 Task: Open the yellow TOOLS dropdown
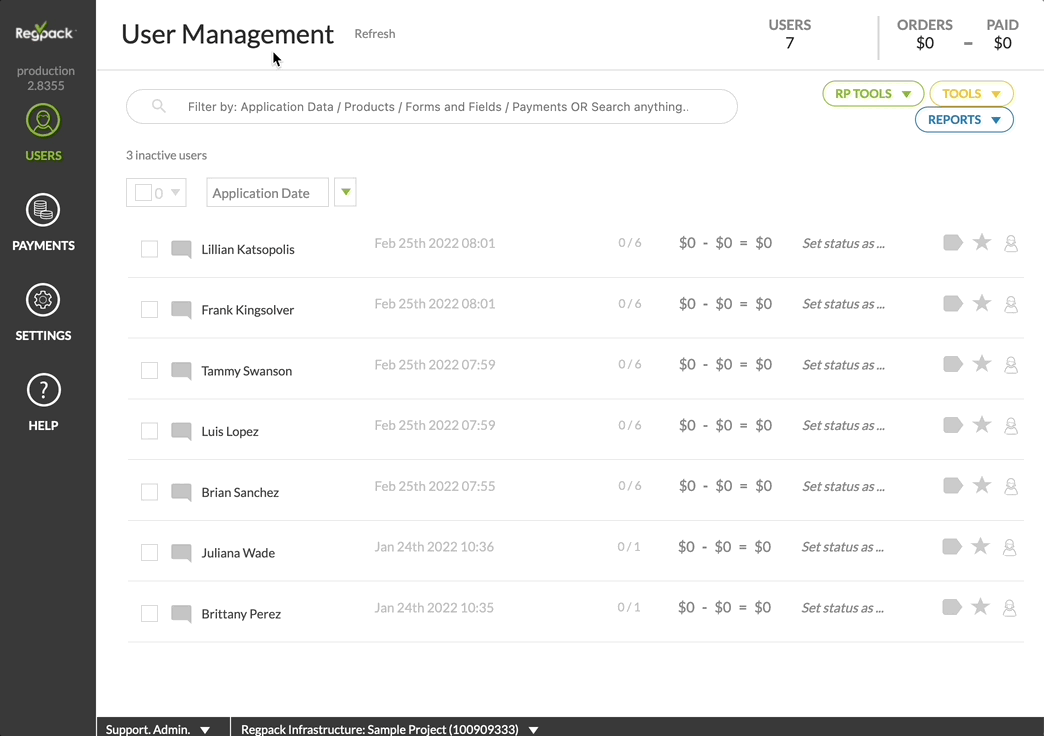pos(971,94)
